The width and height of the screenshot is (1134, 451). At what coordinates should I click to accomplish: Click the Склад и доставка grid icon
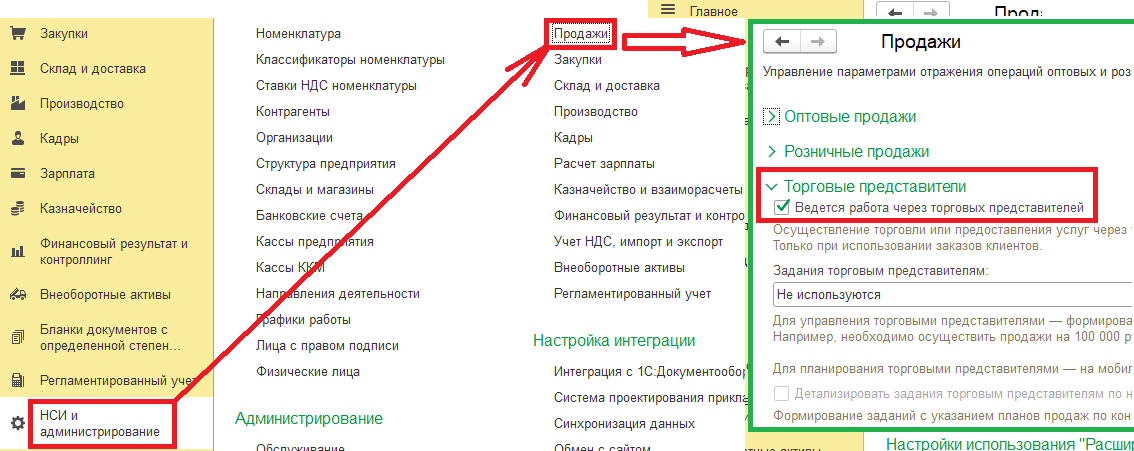pyautogui.click(x=17, y=69)
